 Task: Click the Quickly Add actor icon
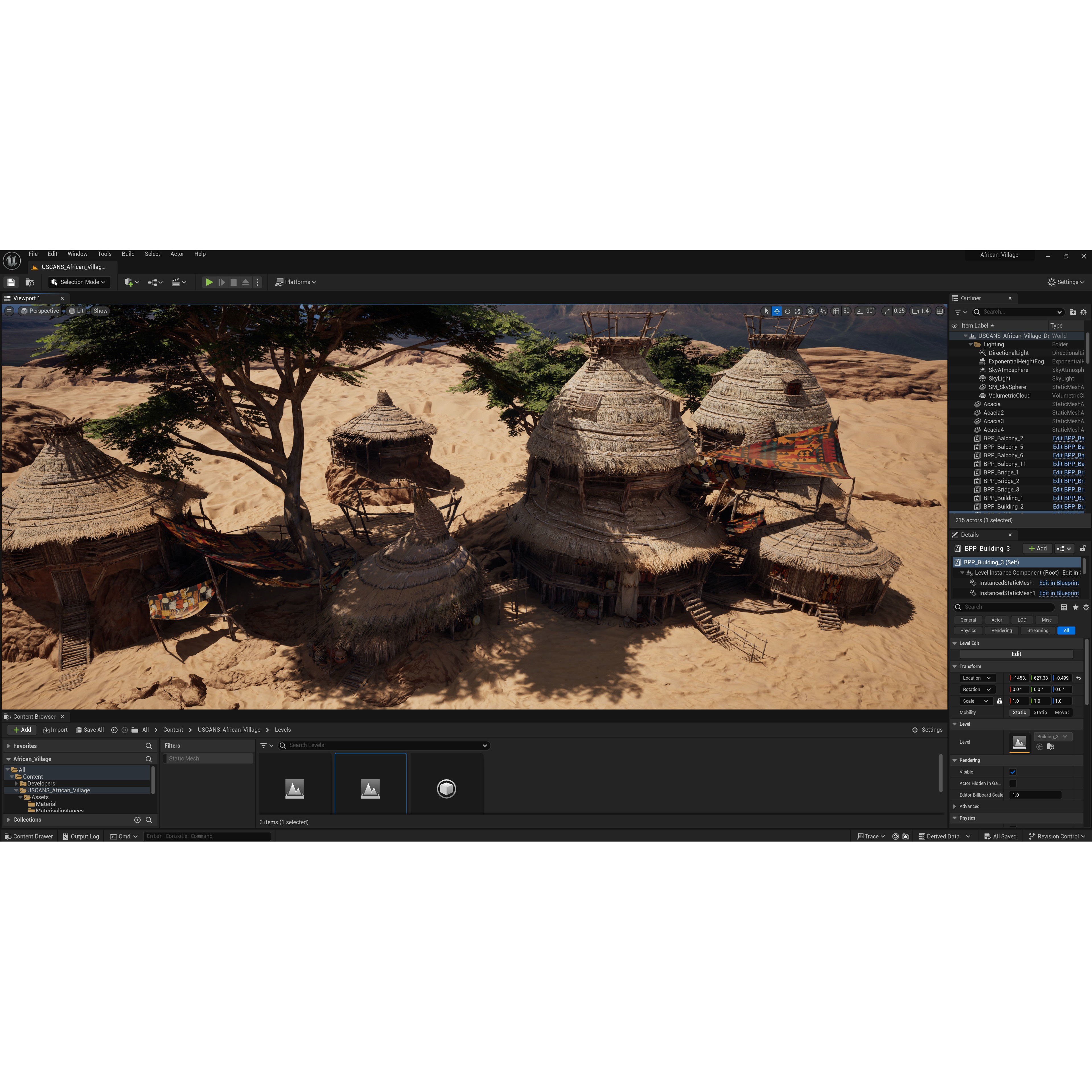[x=129, y=282]
